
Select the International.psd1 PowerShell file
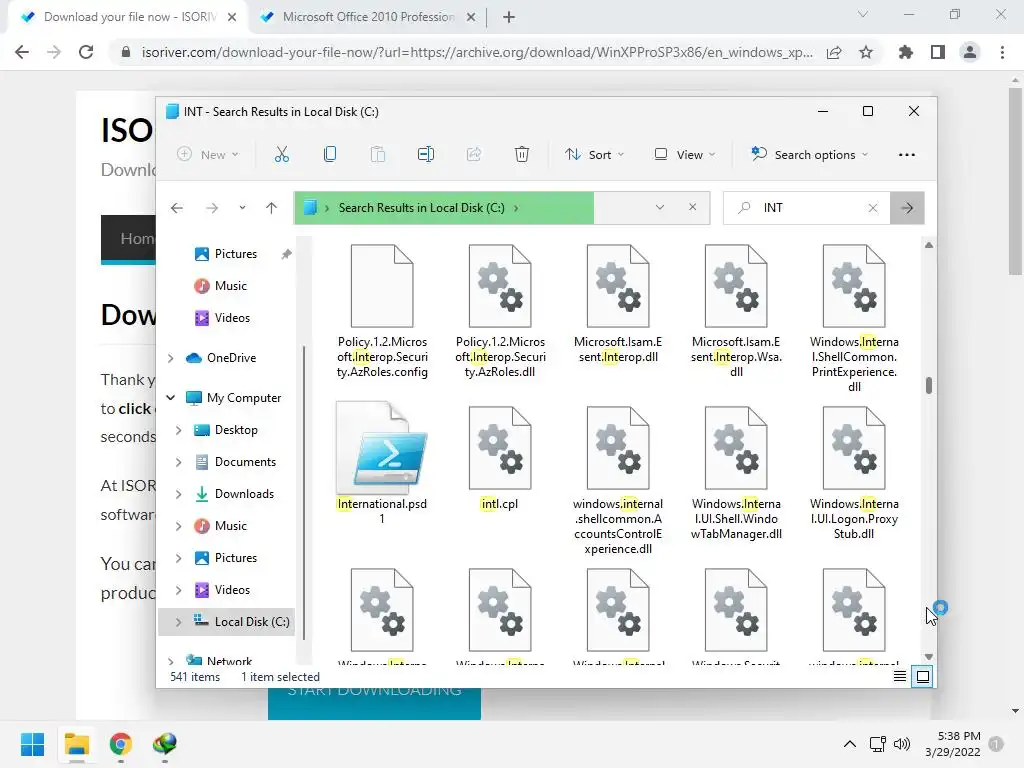point(382,464)
